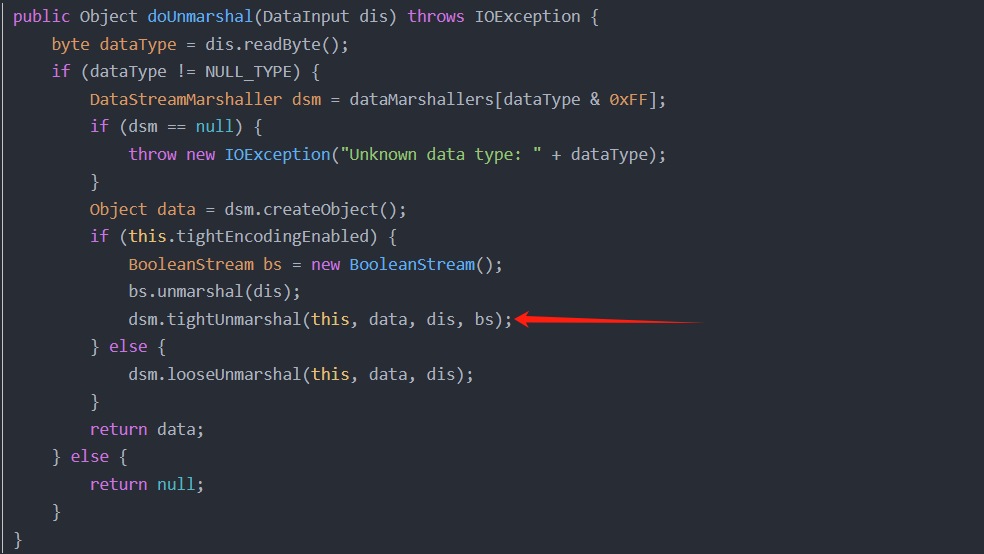
Task: Click 'byte dataType = dis.readByte();' line
Action: click(x=200, y=45)
